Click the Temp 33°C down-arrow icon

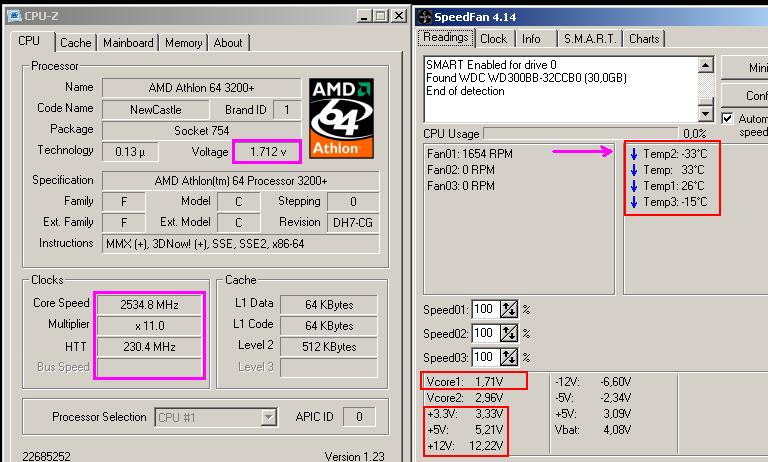(x=634, y=170)
